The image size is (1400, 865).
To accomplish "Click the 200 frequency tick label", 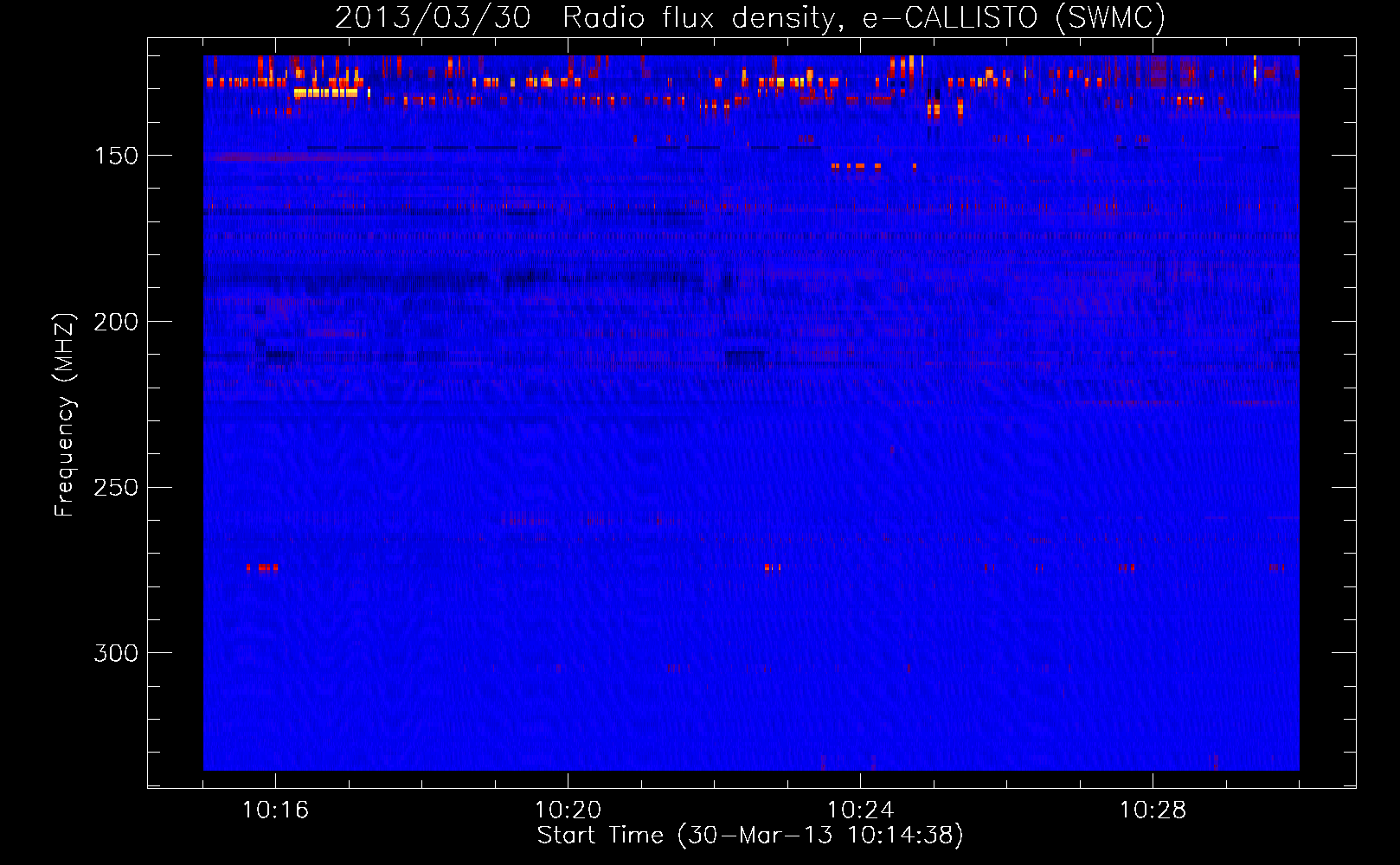I will tap(116, 322).
